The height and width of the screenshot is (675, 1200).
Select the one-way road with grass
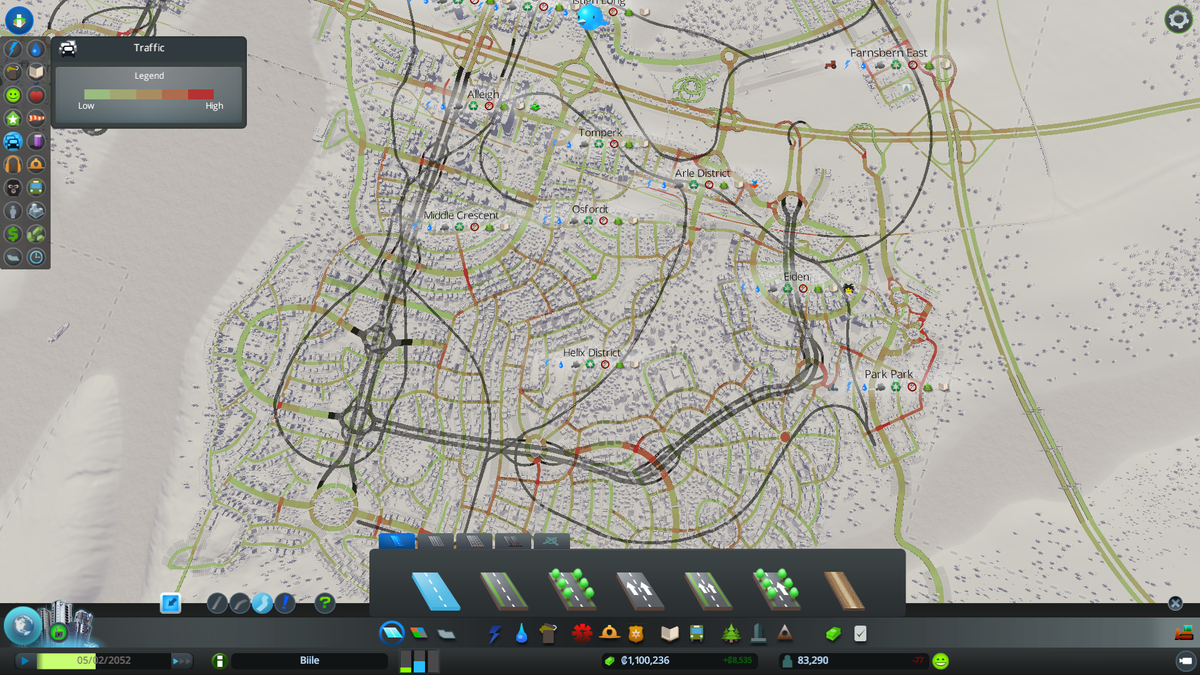(x=709, y=590)
